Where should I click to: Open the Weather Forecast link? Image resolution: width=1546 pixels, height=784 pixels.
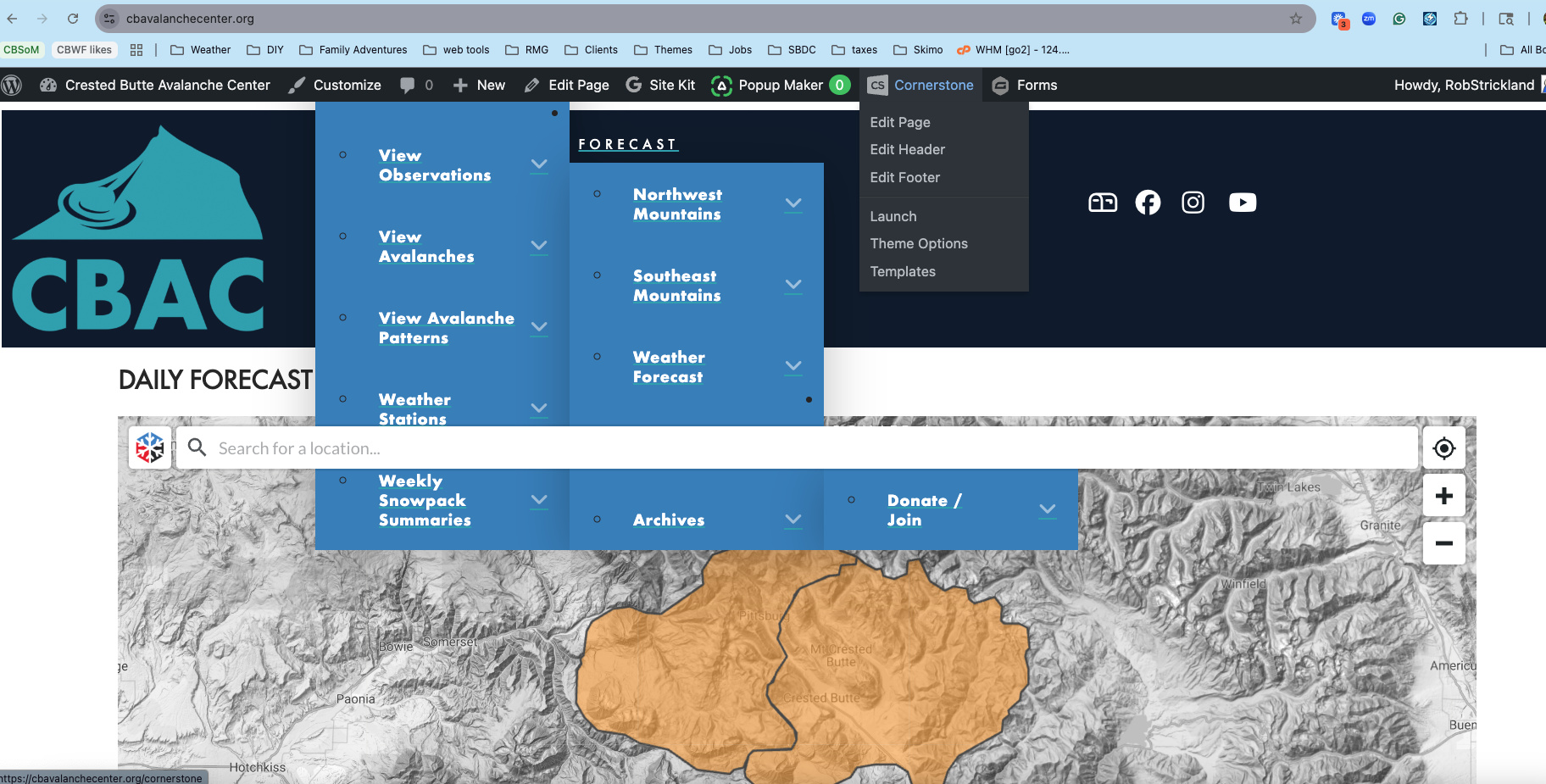[x=669, y=367]
